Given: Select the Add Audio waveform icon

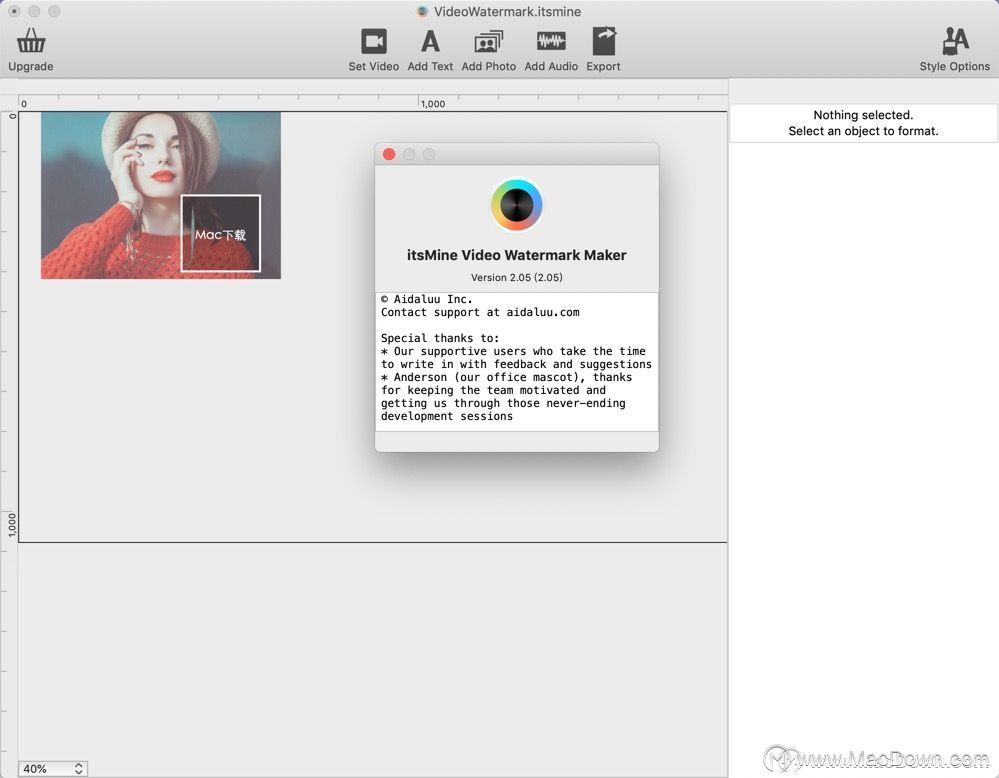Looking at the screenshot, I should 551,41.
